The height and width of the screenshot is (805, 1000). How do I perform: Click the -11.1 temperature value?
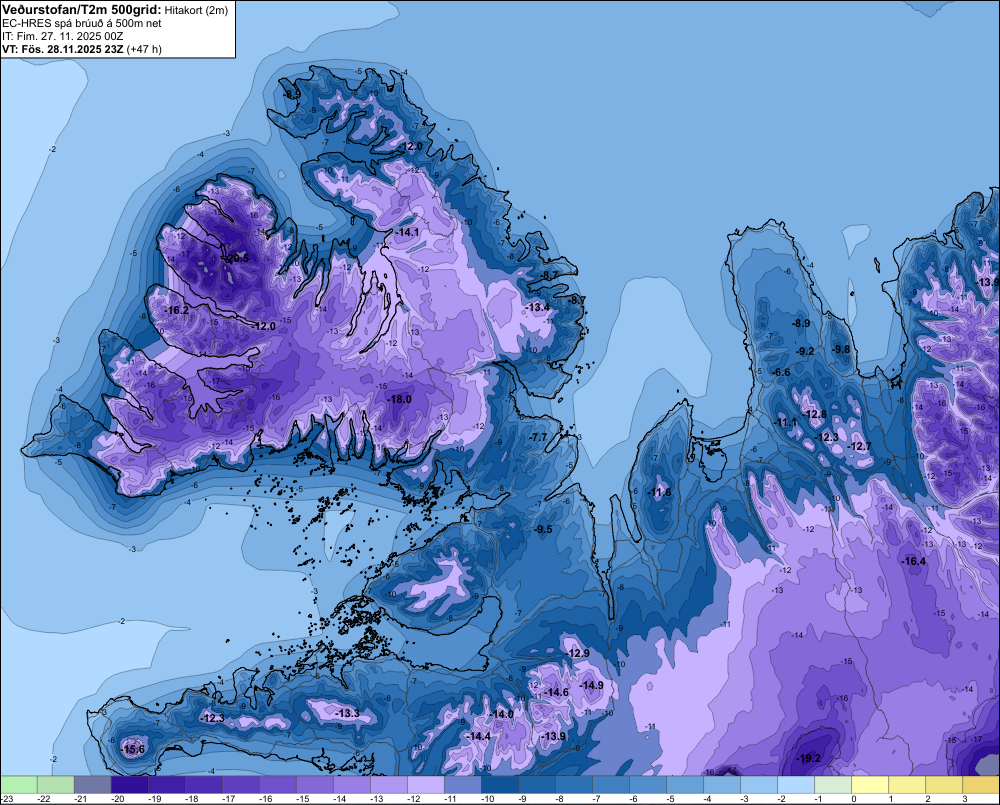[x=786, y=422]
